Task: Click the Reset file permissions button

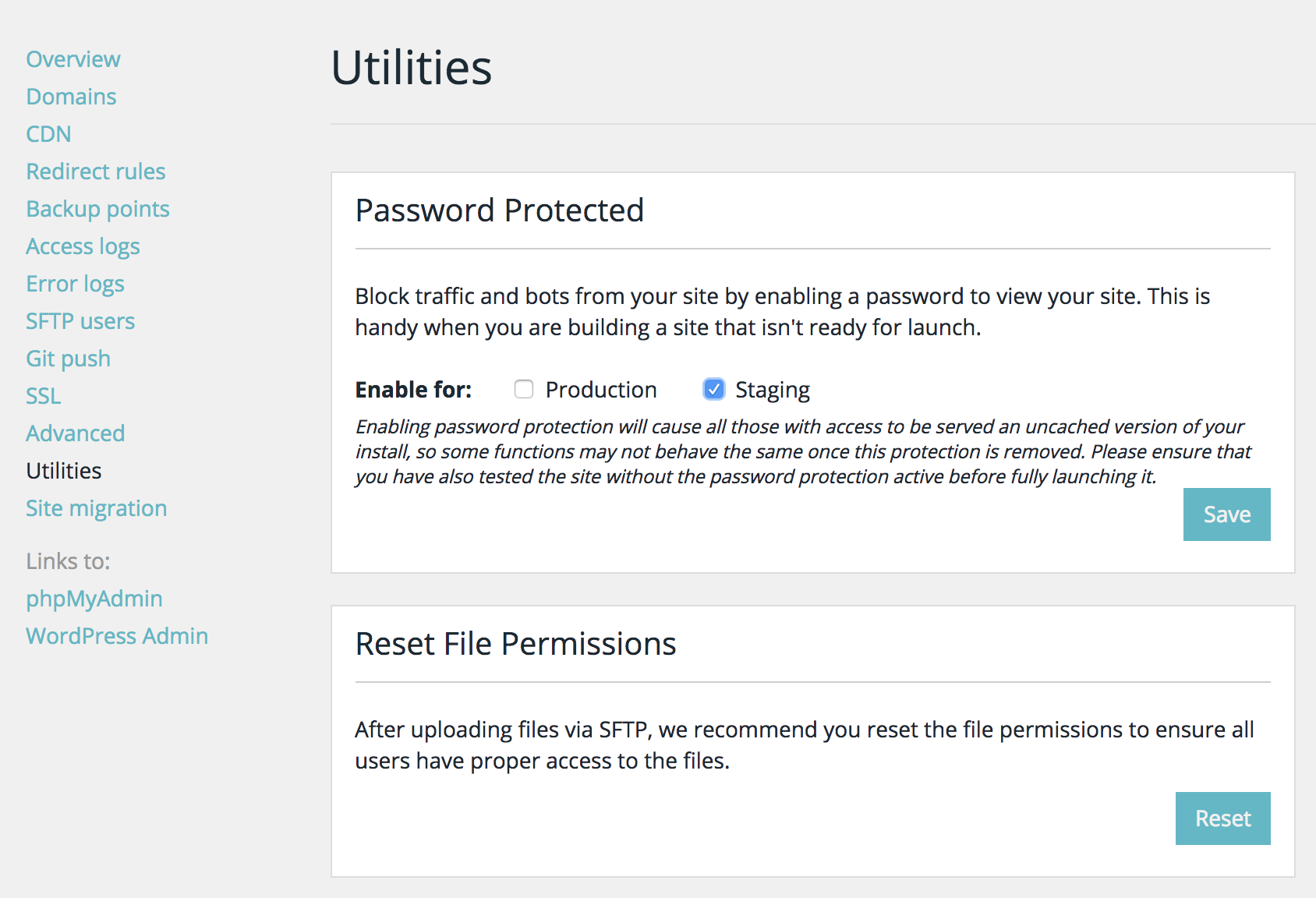Action: (x=1222, y=818)
